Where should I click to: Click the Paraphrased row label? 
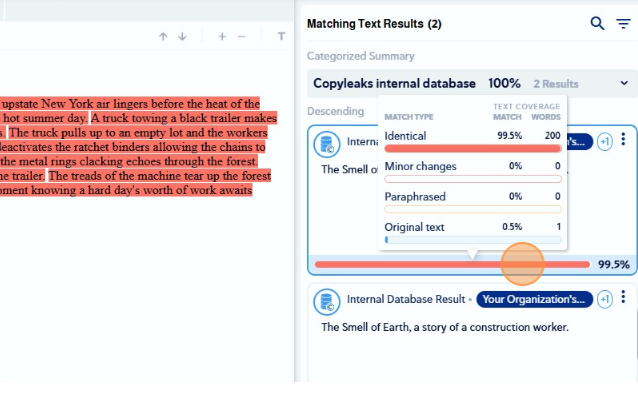coord(415,197)
